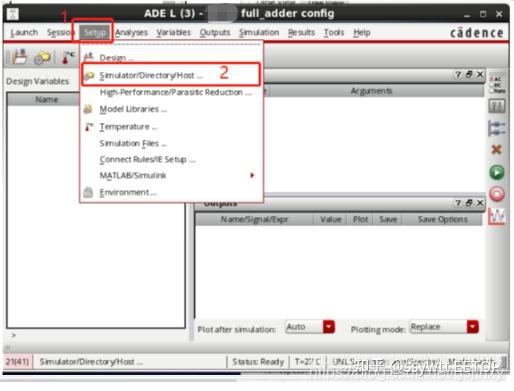
Task: Maximize the ADE L window
Action: coord(483,14)
